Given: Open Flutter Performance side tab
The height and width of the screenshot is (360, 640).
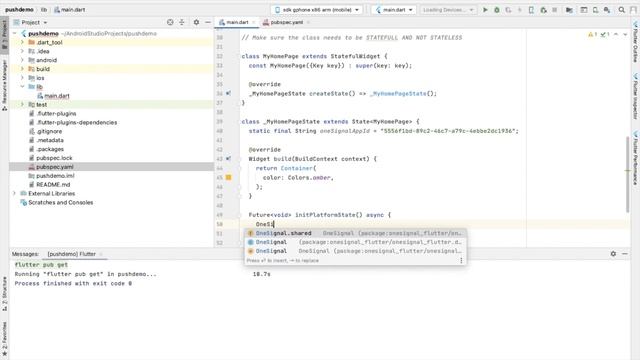Looking at the screenshot, I should pyautogui.click(x=636, y=158).
